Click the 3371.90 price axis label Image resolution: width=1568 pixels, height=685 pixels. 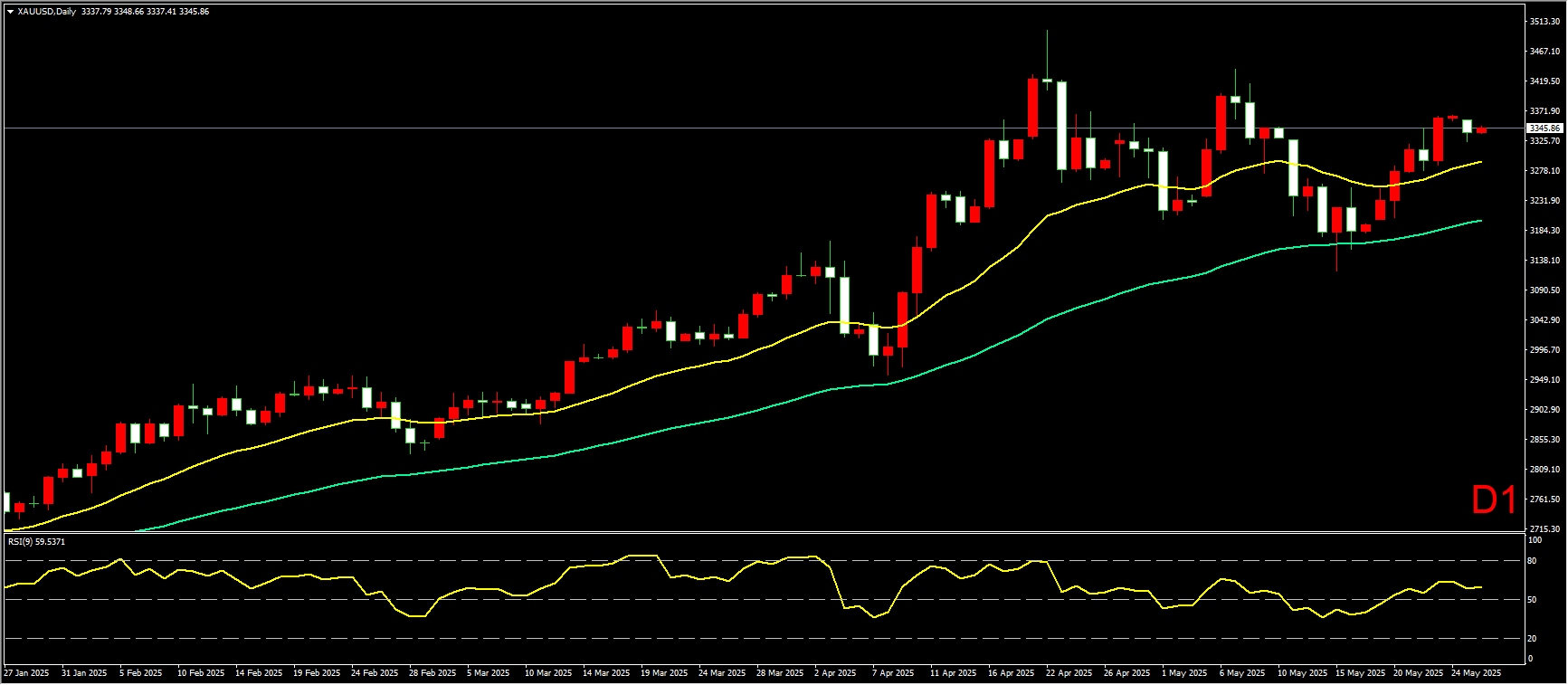[1544, 111]
